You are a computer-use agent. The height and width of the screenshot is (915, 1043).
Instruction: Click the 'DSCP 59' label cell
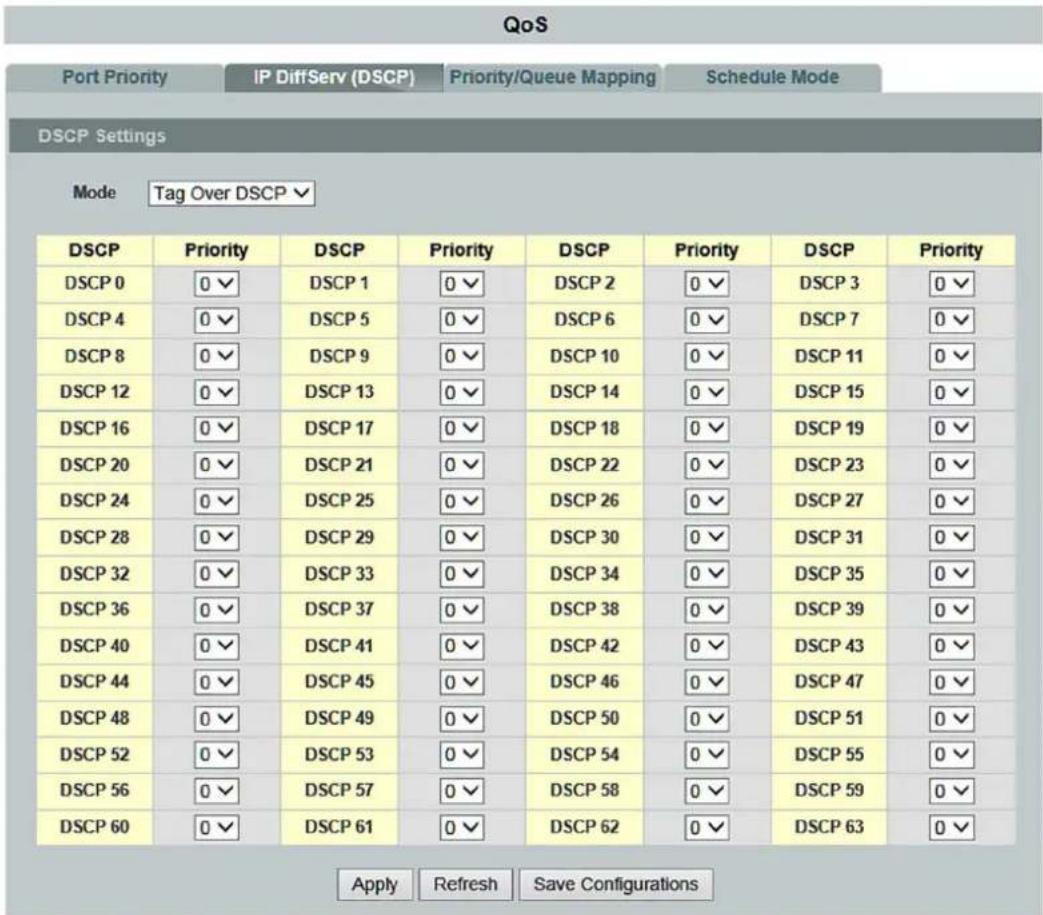829,791
